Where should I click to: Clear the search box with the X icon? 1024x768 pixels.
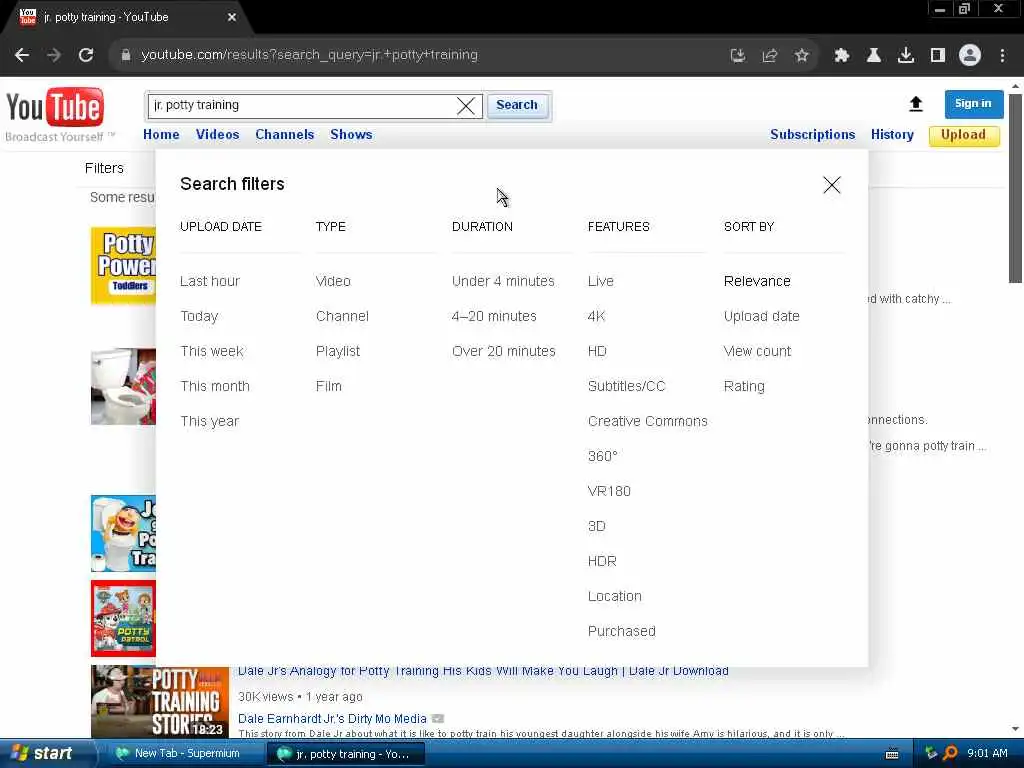pos(466,106)
